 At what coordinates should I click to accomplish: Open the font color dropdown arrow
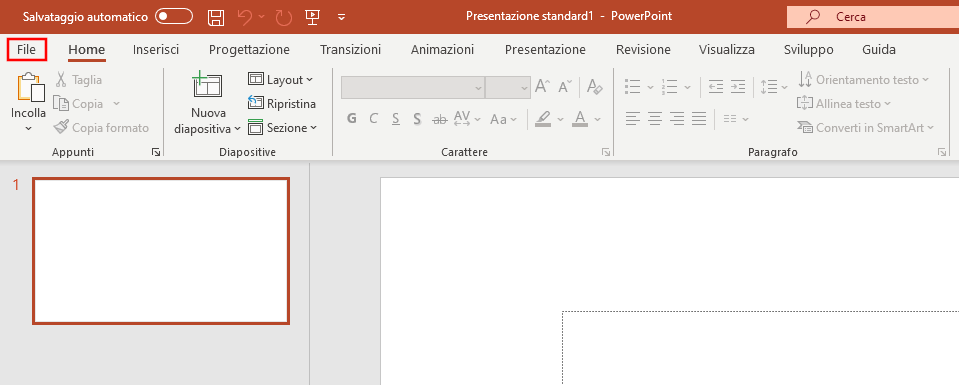click(598, 119)
